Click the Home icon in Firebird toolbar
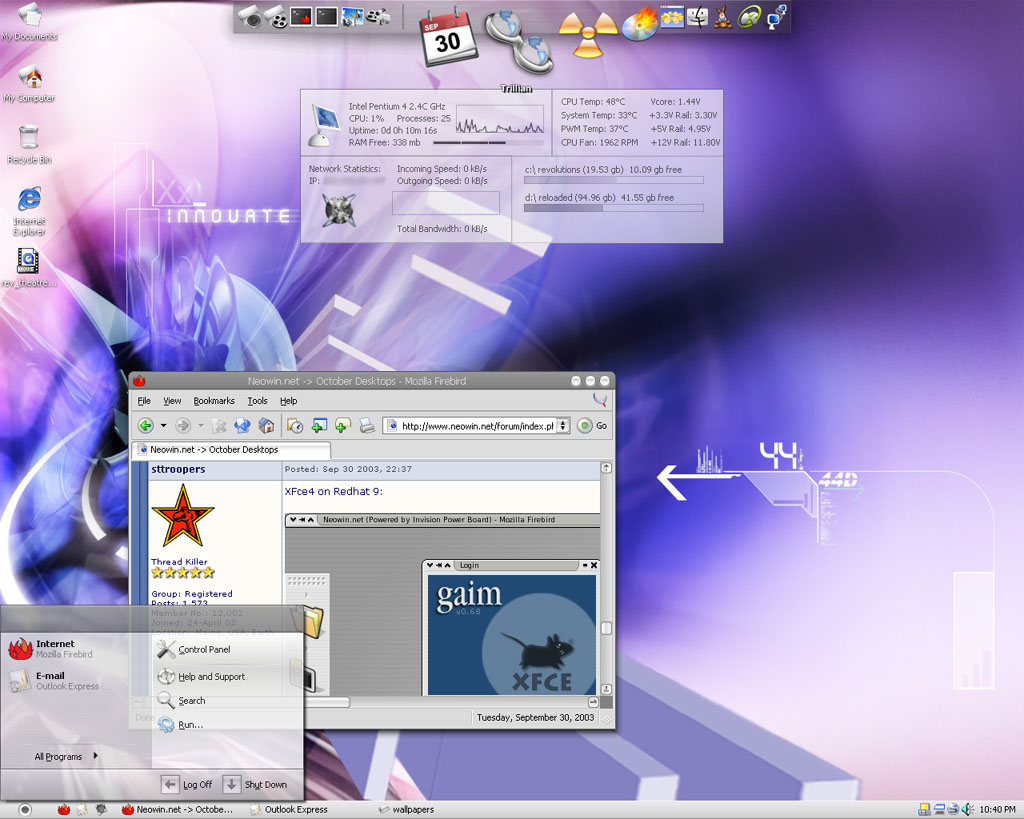 click(x=266, y=425)
